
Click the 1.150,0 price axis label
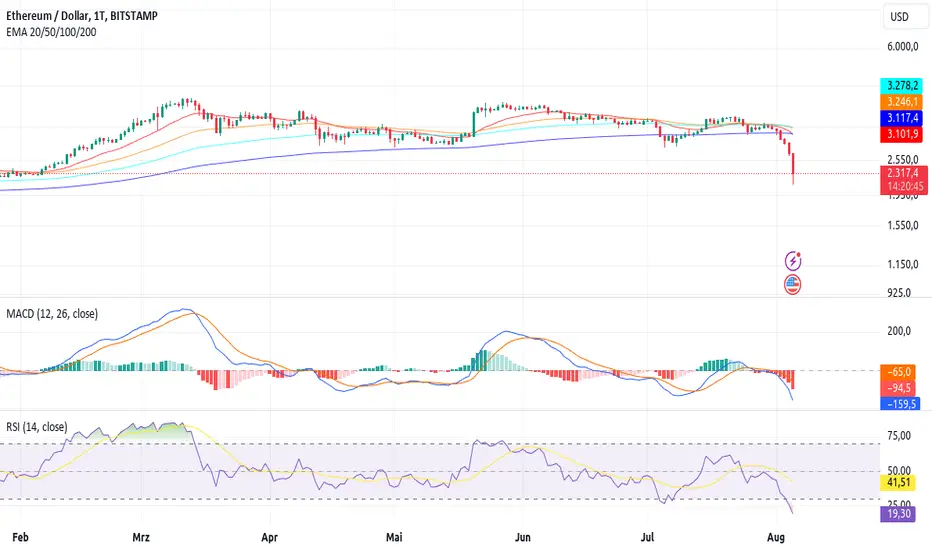(x=902, y=264)
